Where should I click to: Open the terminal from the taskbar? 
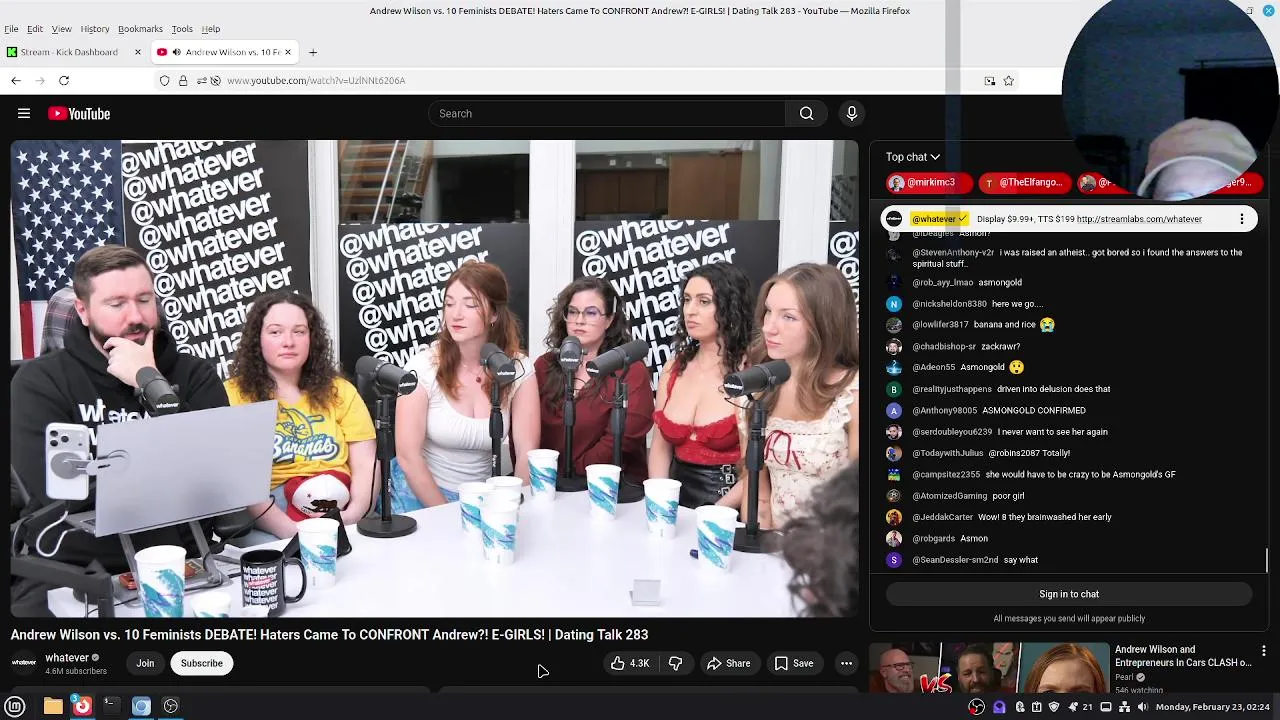pos(111,706)
